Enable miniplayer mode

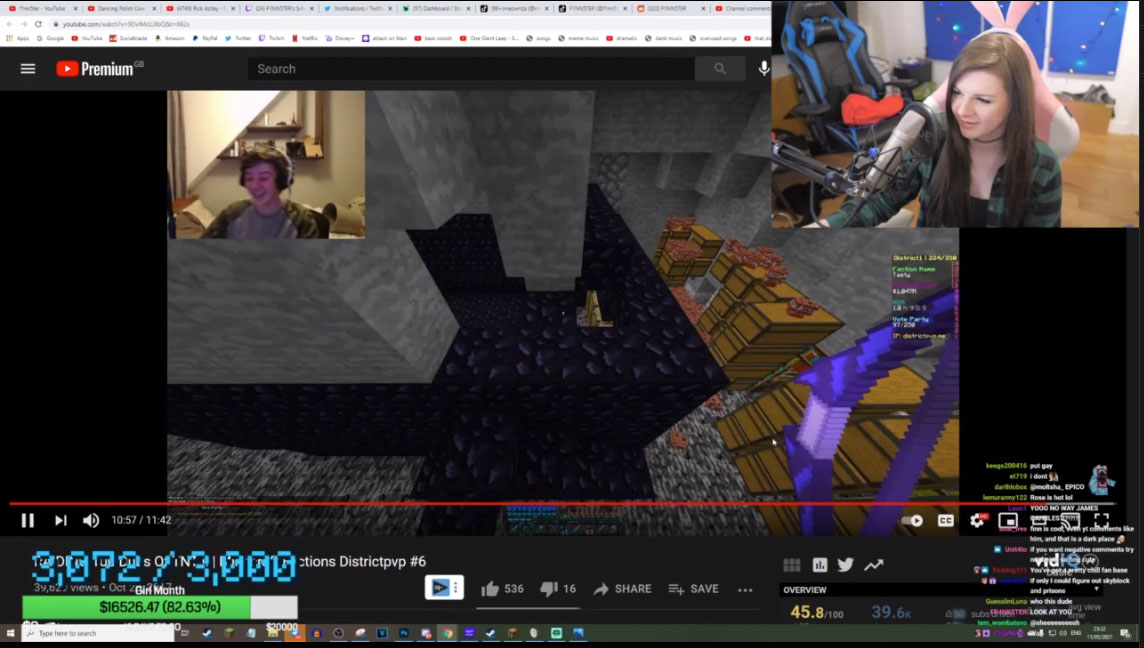tap(1008, 520)
